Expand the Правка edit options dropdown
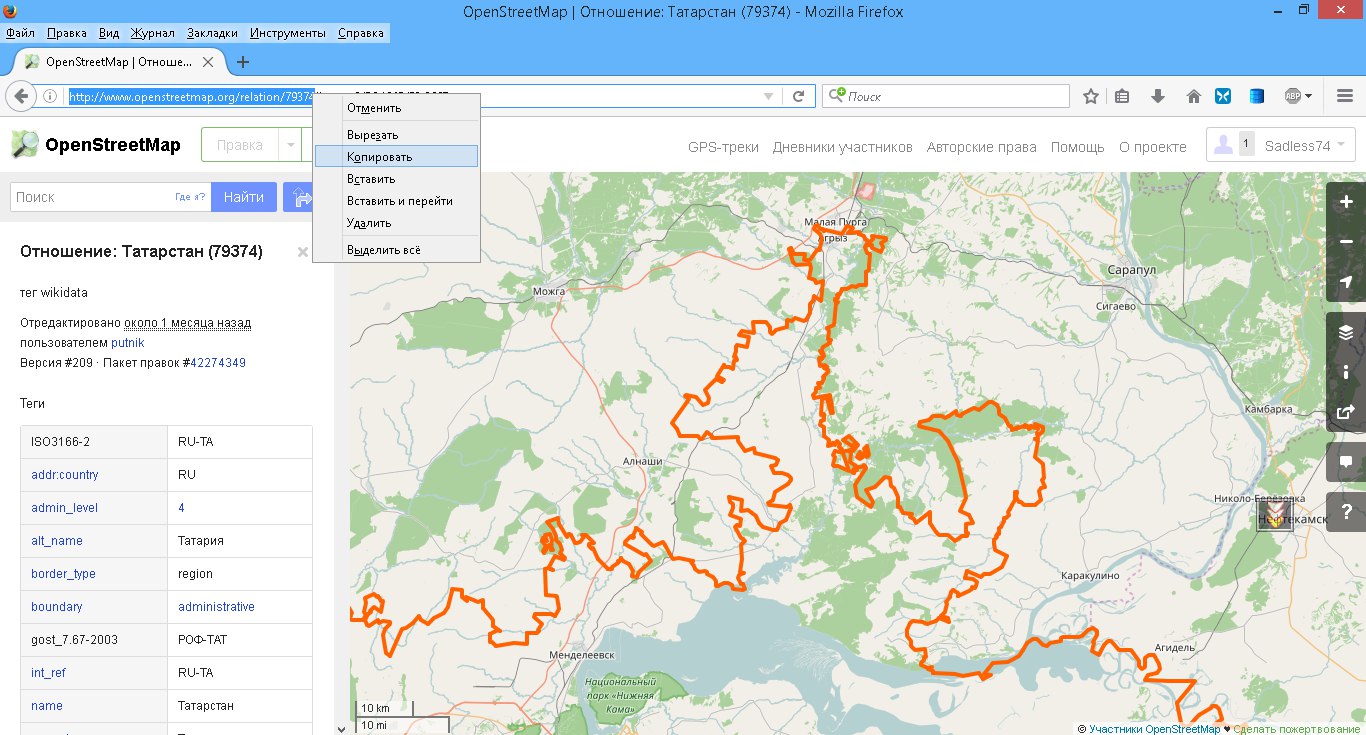 (x=290, y=145)
